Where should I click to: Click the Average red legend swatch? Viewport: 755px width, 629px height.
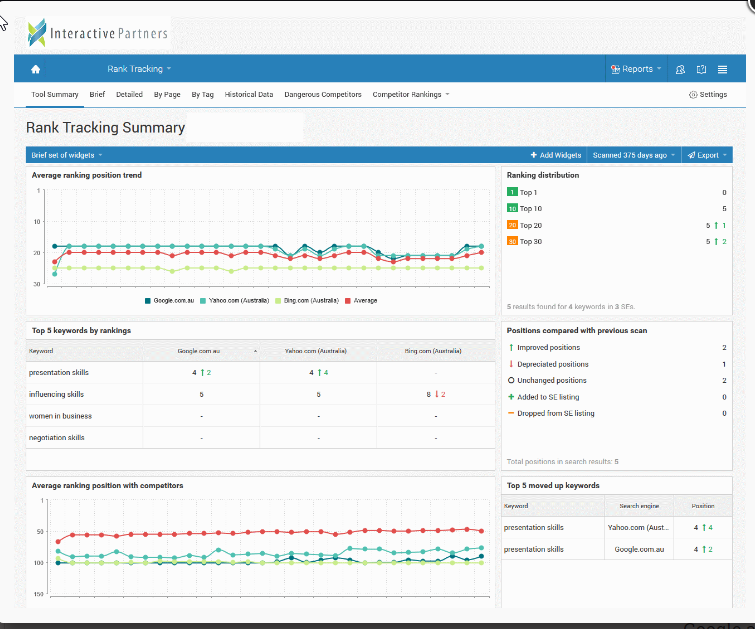pyautogui.click(x=348, y=300)
